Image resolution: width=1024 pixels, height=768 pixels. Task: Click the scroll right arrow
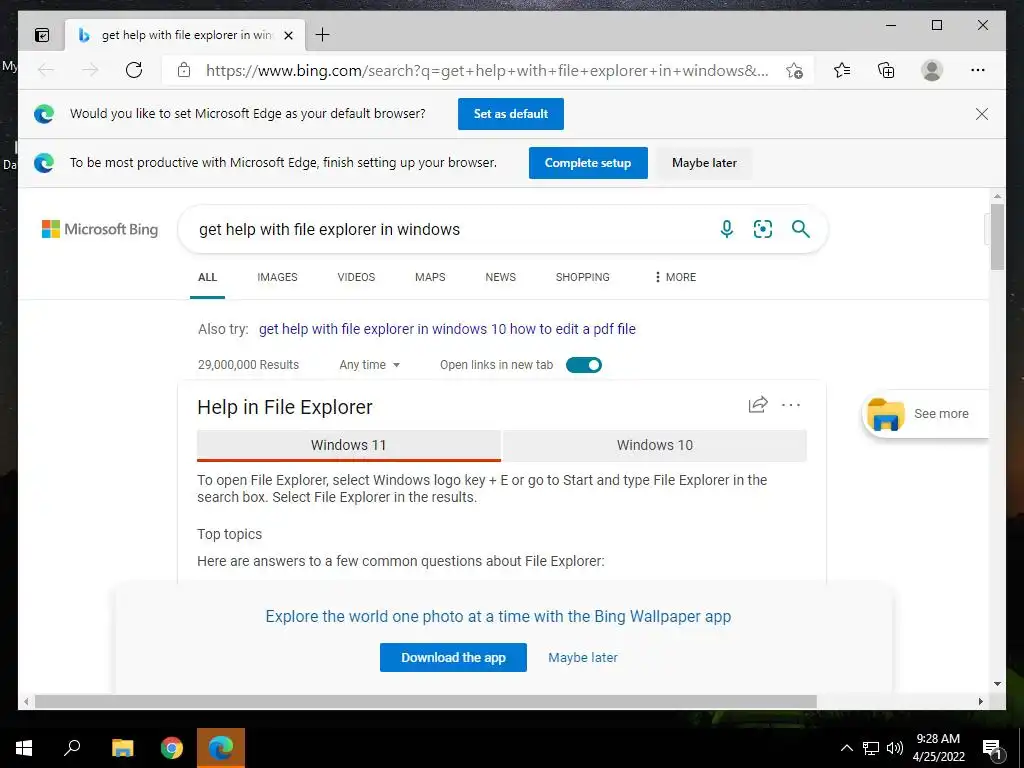[980, 701]
